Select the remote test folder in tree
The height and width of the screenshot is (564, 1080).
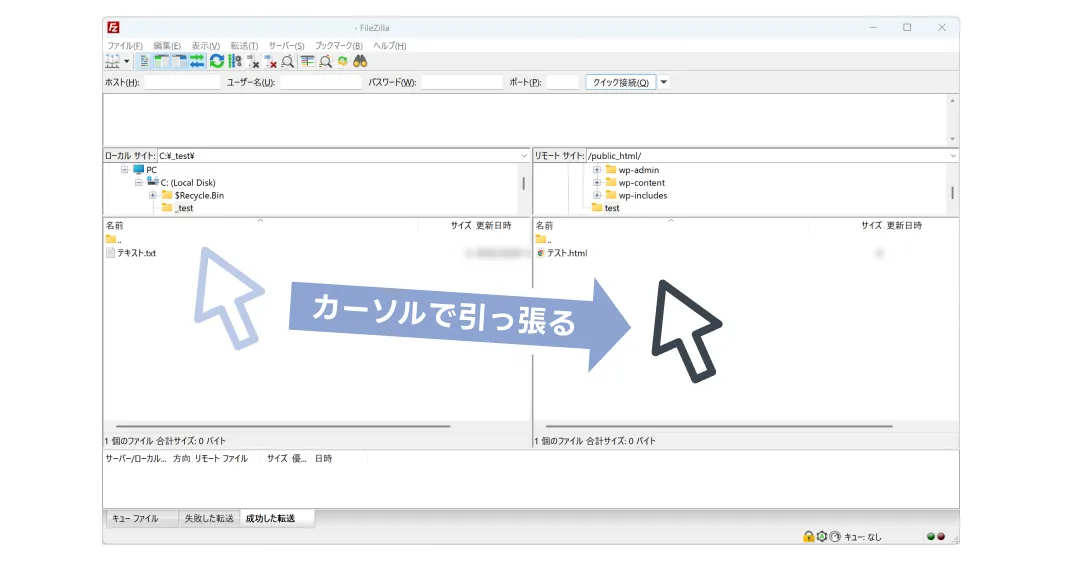pyautogui.click(x=606, y=208)
